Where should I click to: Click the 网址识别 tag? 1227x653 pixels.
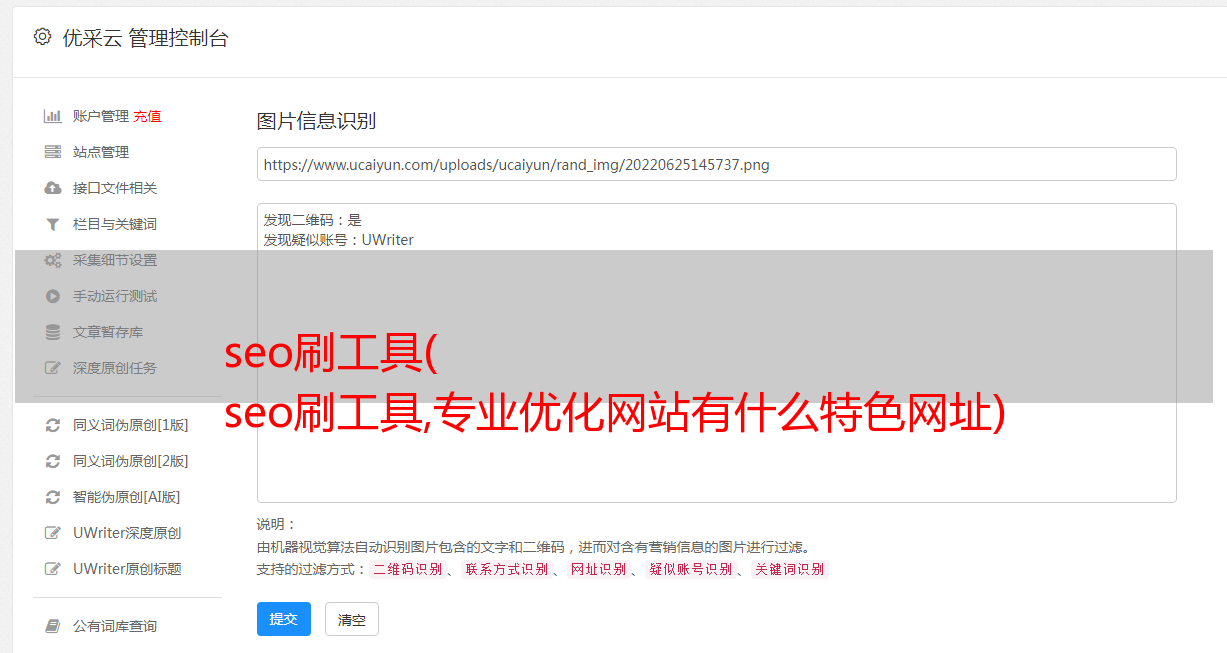tap(598, 569)
